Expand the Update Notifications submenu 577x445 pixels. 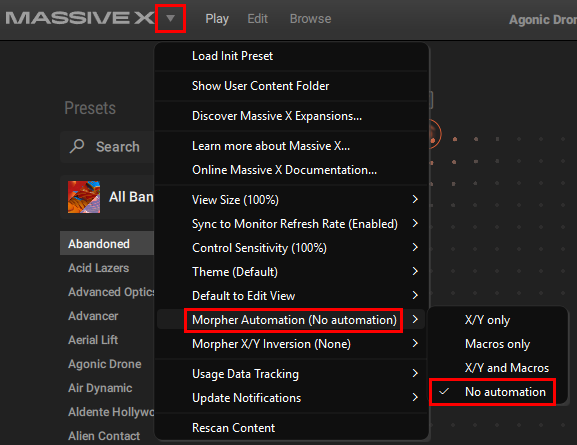click(291, 398)
